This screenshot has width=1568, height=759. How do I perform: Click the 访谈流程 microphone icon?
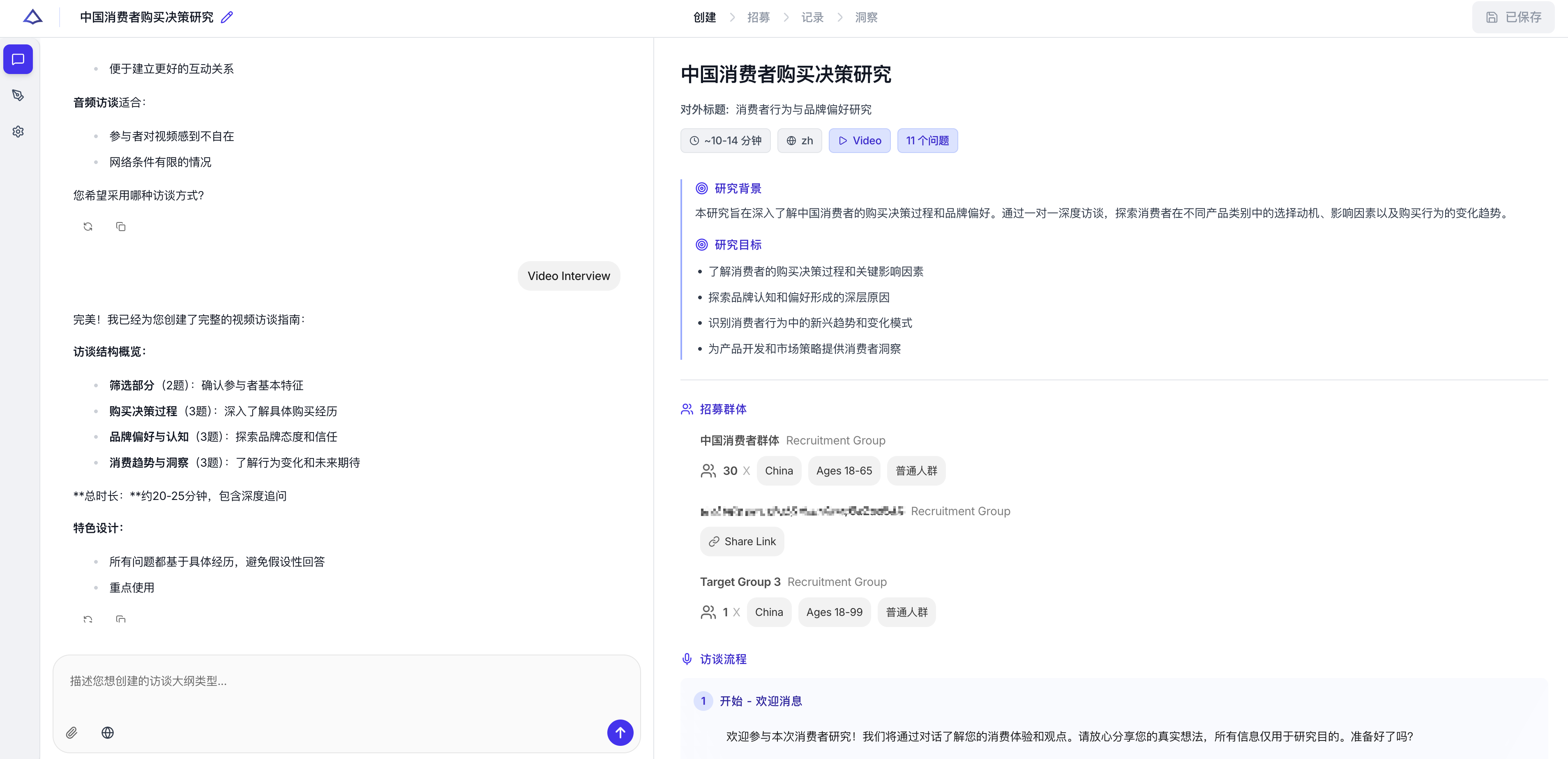pyautogui.click(x=687, y=659)
